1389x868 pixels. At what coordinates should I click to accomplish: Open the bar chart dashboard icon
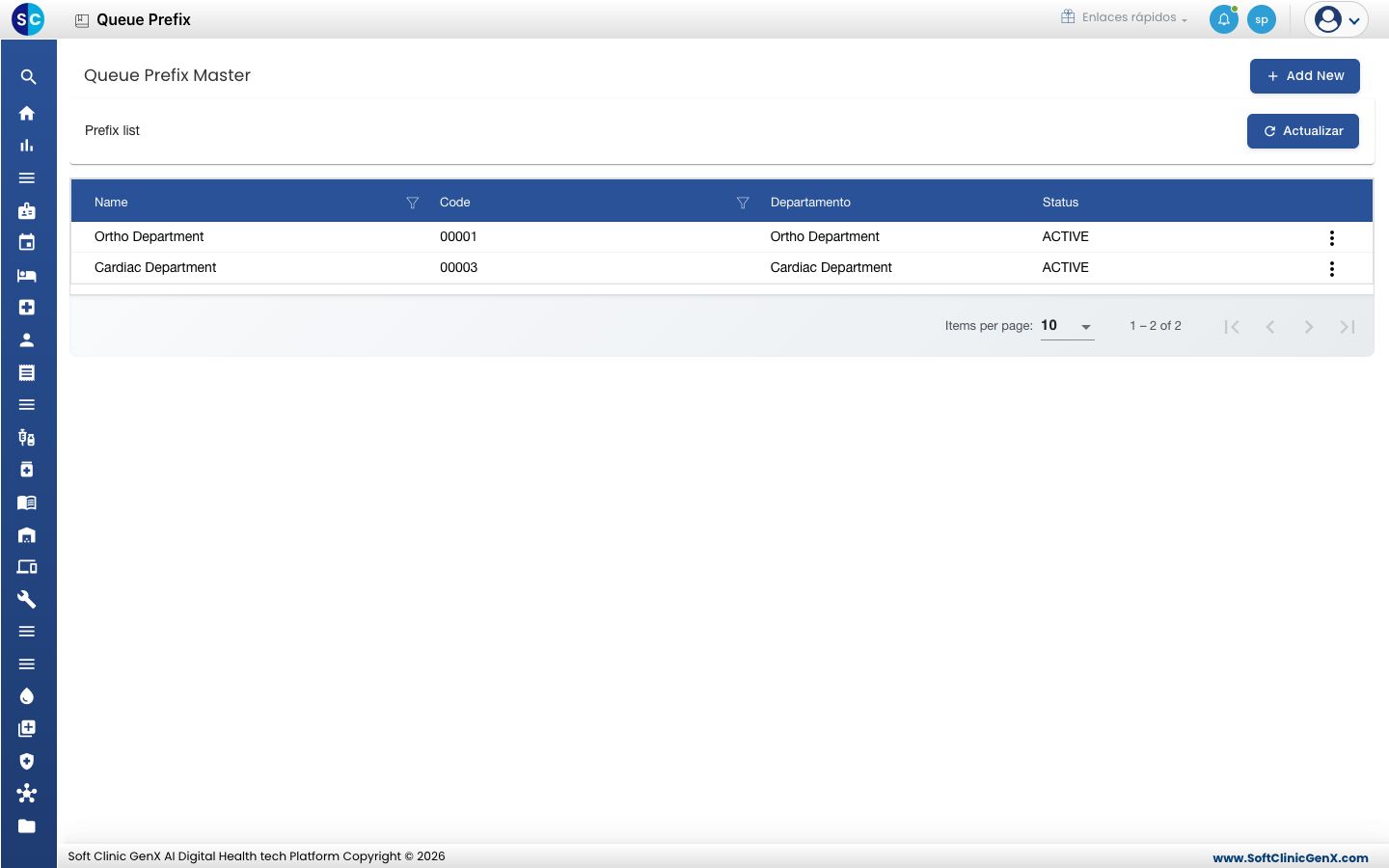27,146
